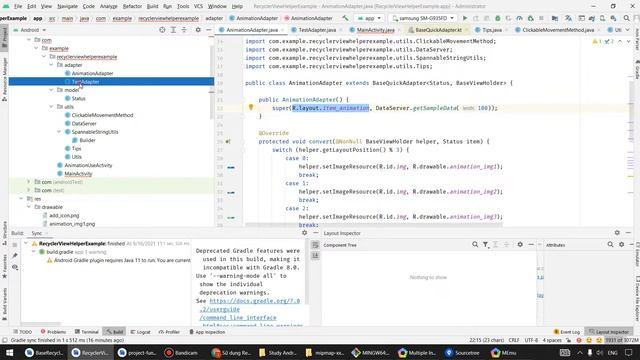The width and height of the screenshot is (640, 360).
Task: Open the Terminal tool window
Action: coord(87,332)
